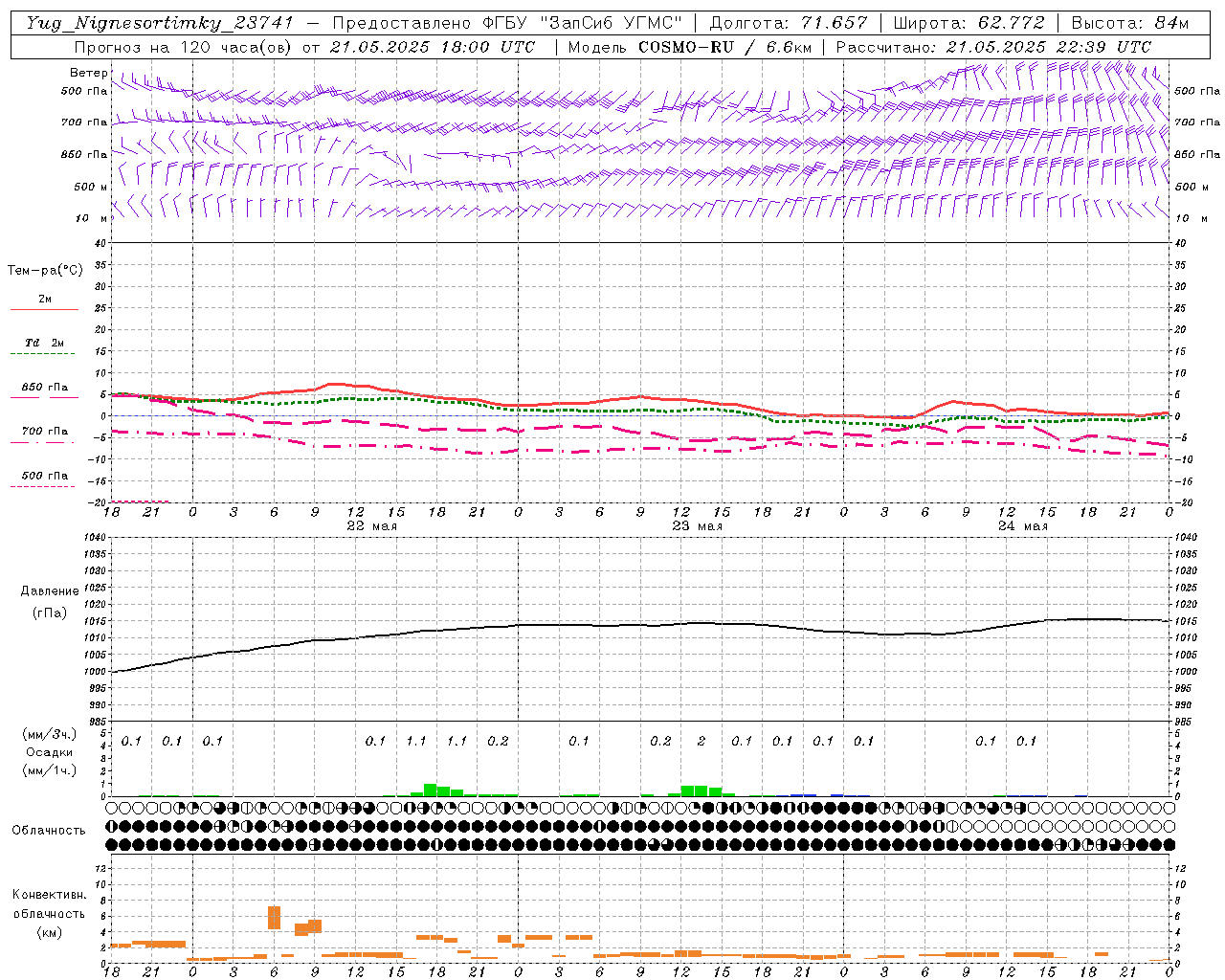
Task: Select the Td 2м dew point legend label
Action: pyautogui.click(x=45, y=343)
